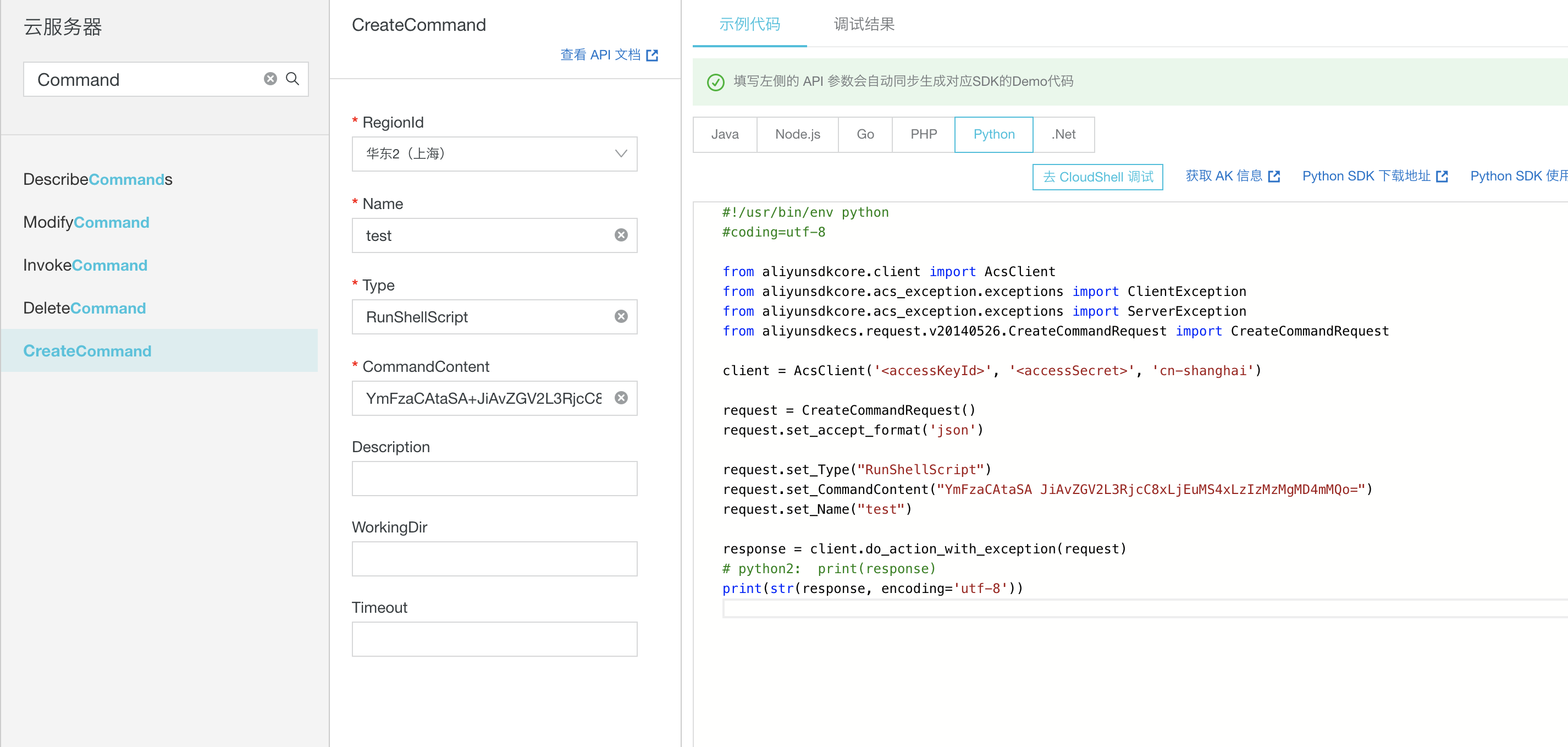This screenshot has height=747, width=1568.
Task: Click the request.set_Type code line
Action: (857, 470)
